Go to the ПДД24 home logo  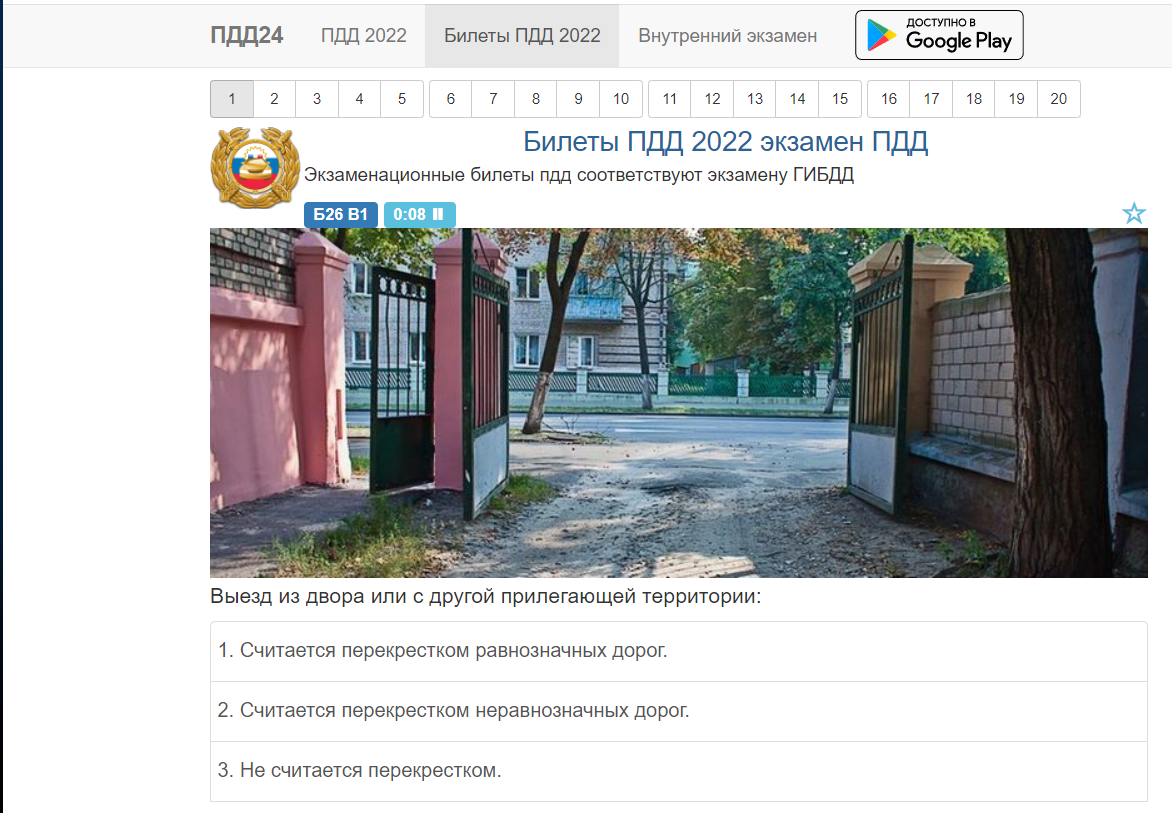[x=247, y=35]
